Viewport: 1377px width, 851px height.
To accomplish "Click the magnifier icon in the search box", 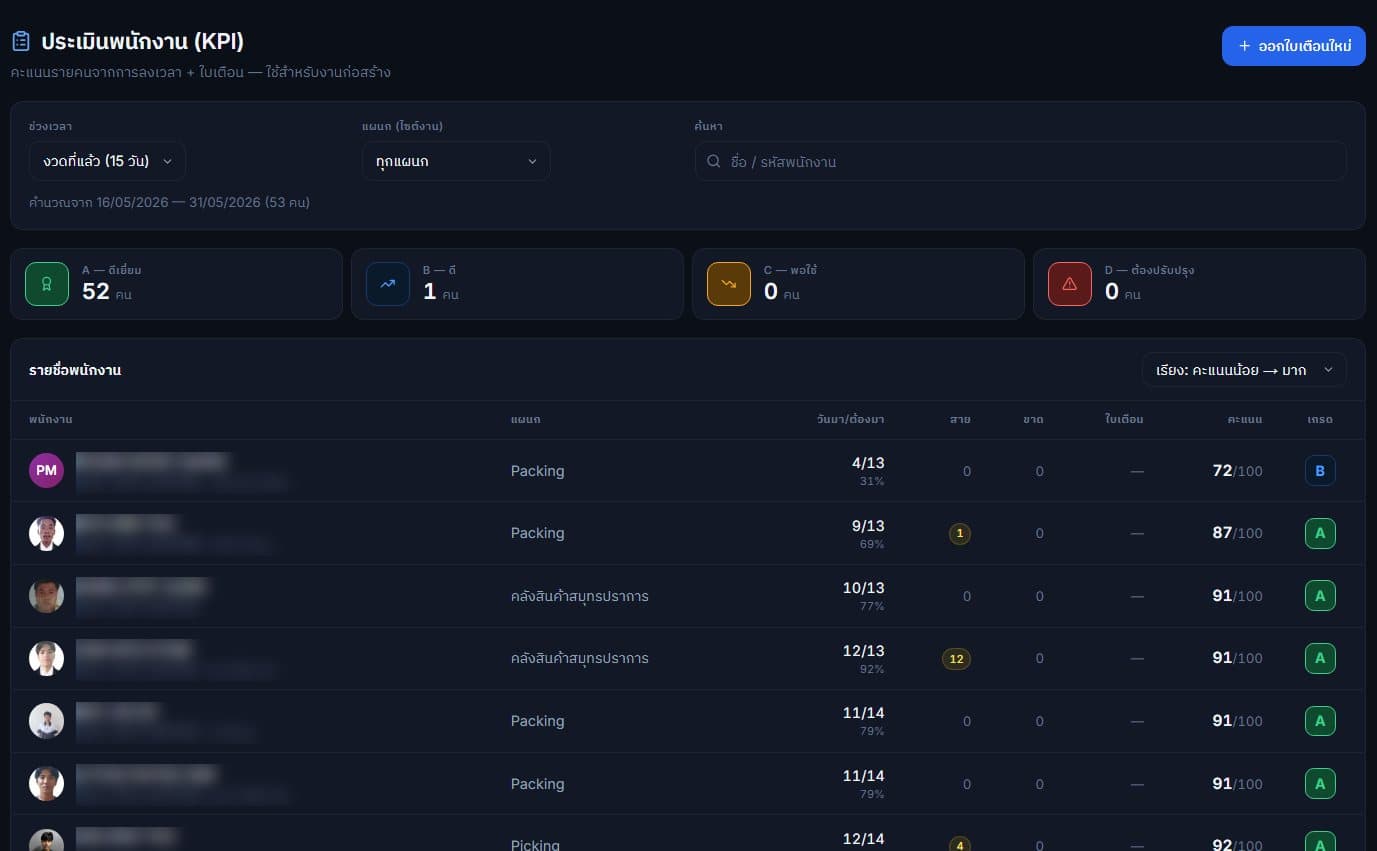I will [x=713, y=161].
